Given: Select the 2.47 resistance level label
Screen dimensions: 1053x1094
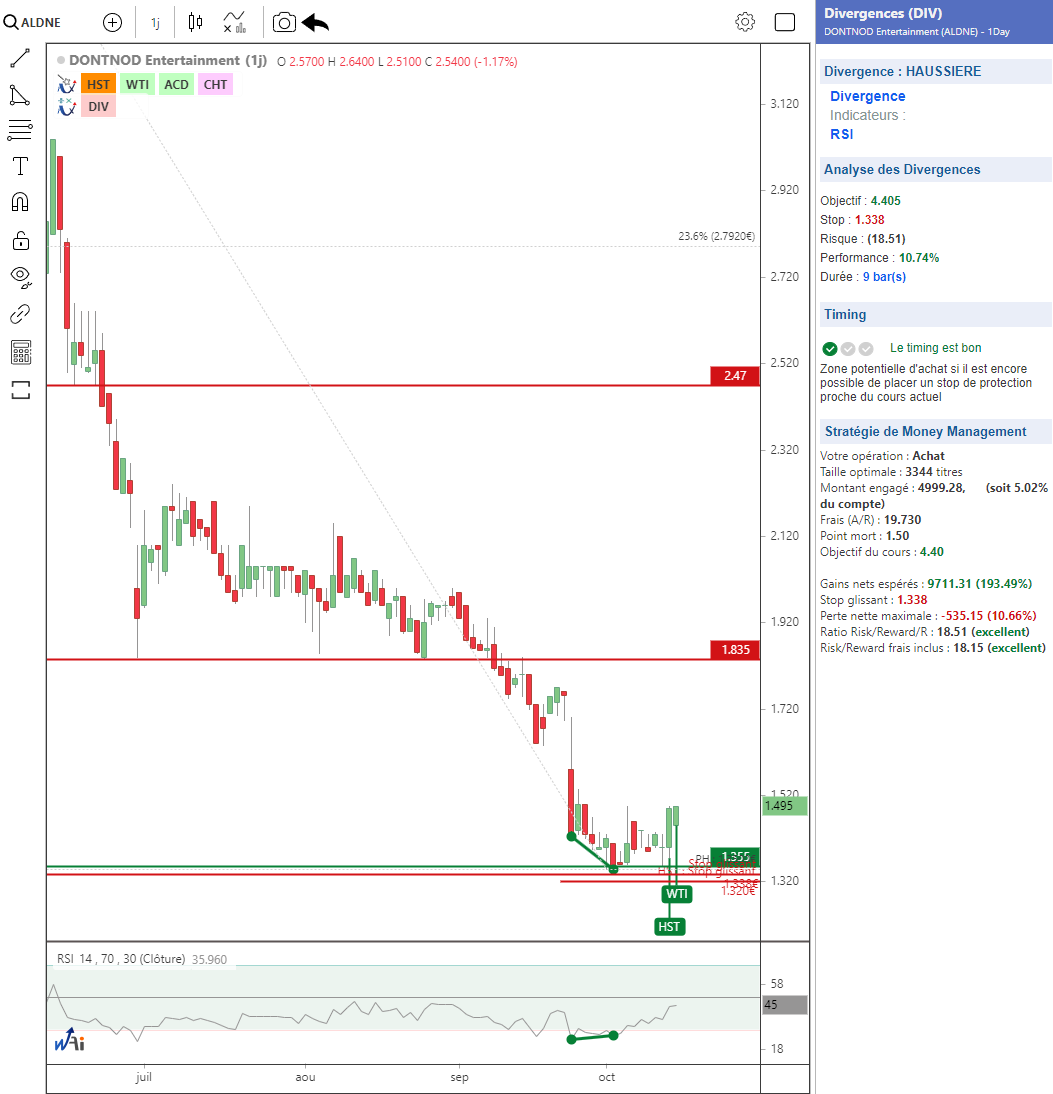Looking at the screenshot, I should pos(735,375).
